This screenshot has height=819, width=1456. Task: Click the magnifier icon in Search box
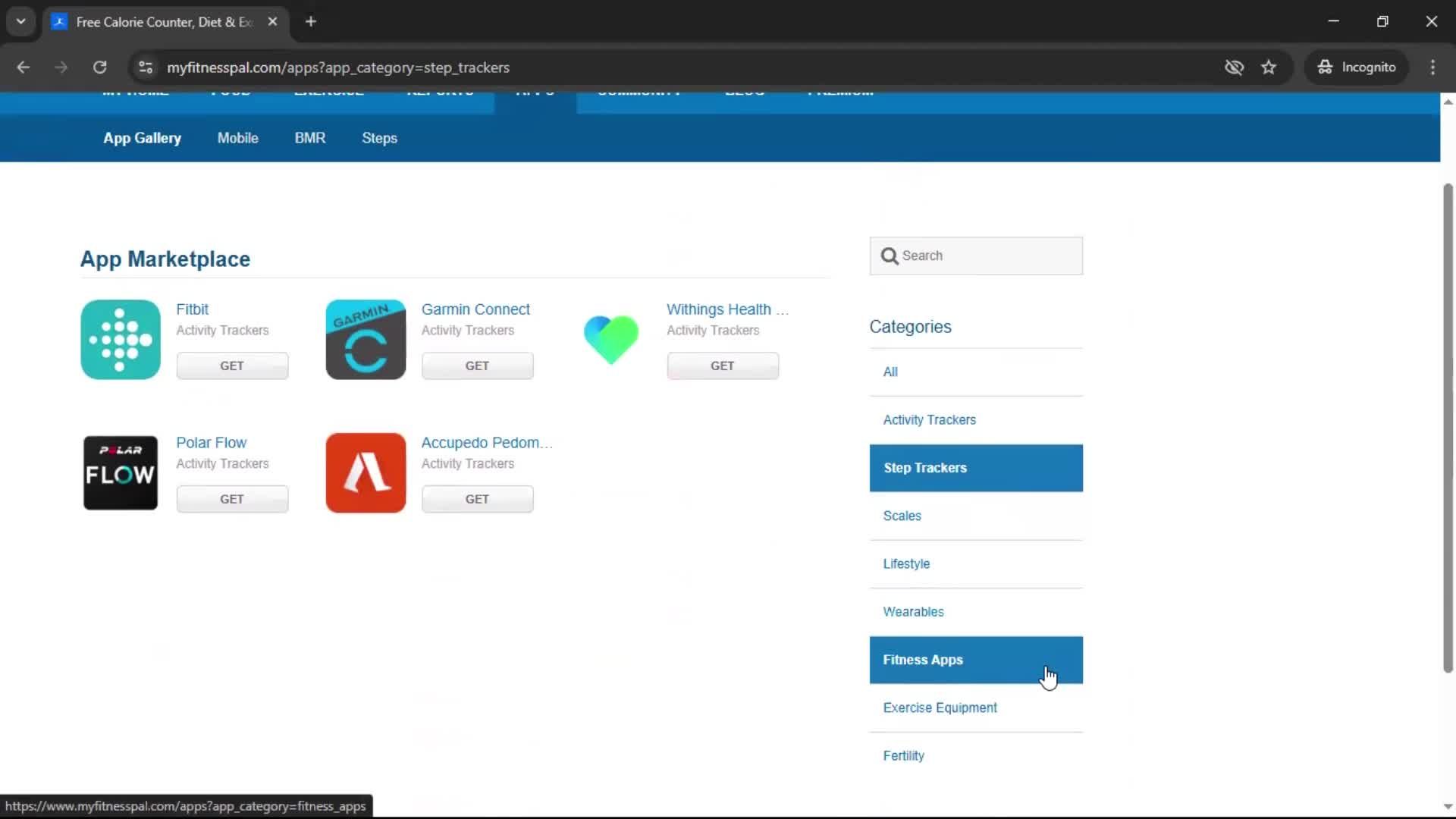click(890, 256)
